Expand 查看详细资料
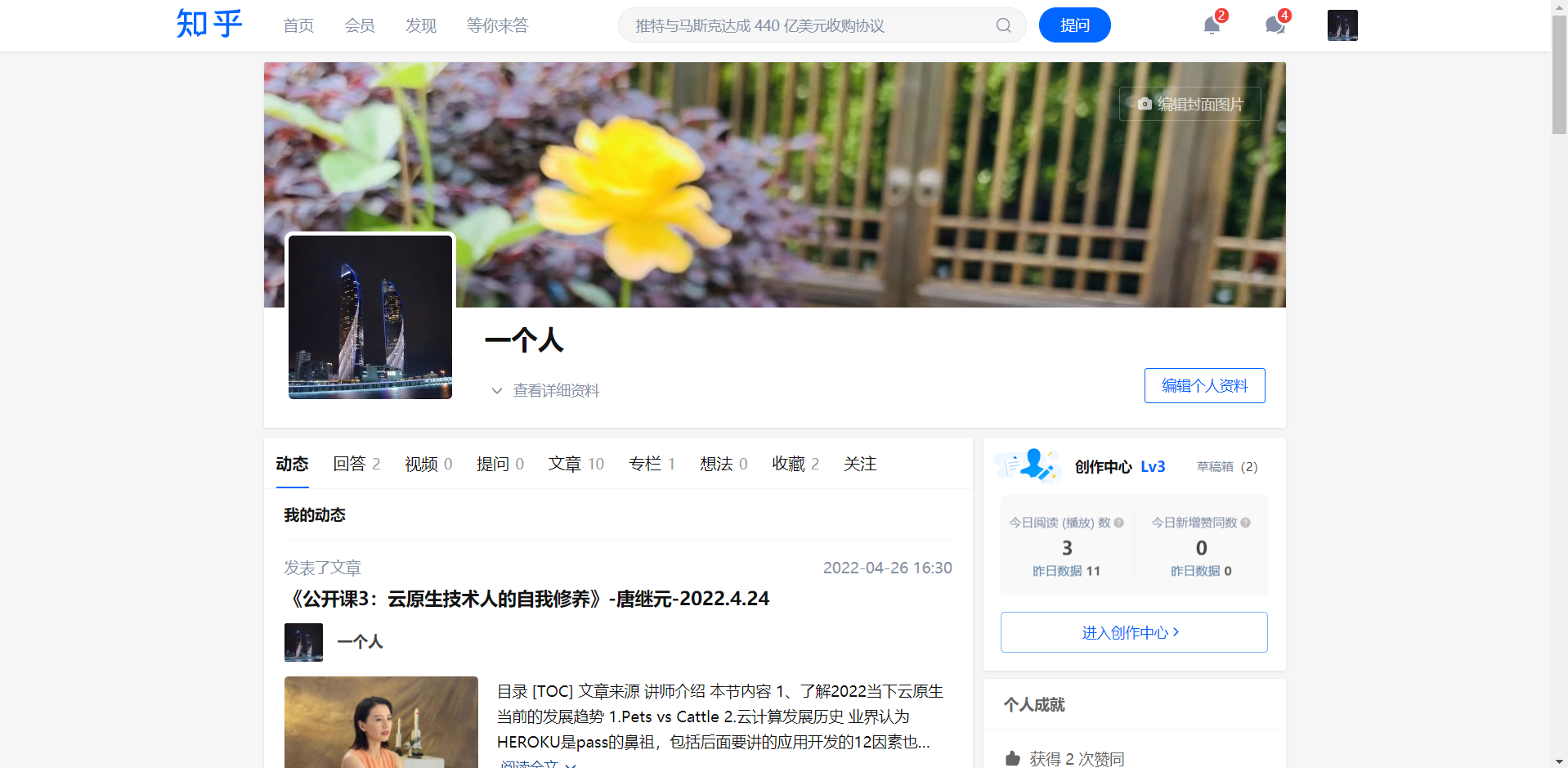Viewport: 1568px width, 768px height. pos(545,391)
